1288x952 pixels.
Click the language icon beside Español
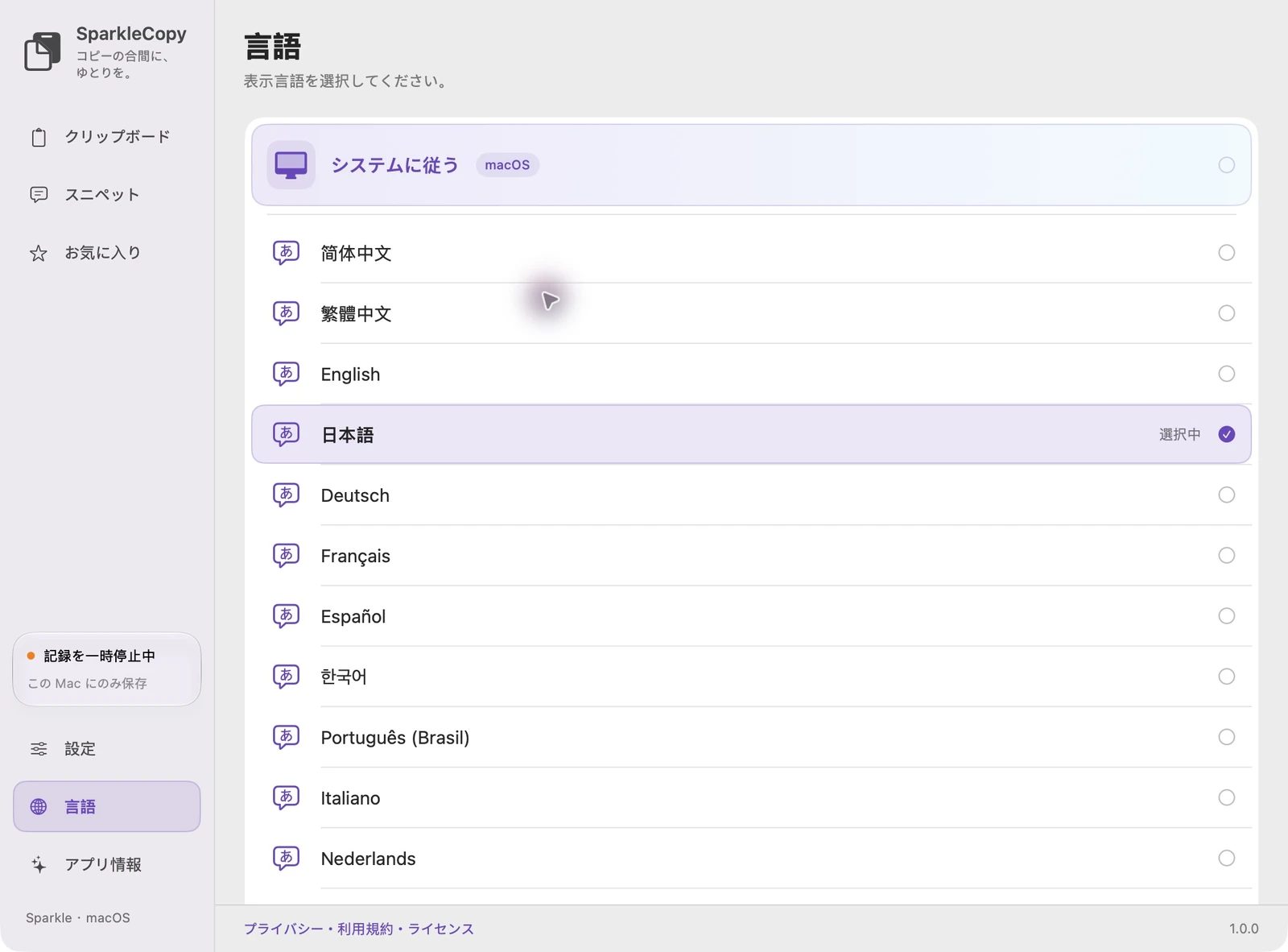point(286,616)
